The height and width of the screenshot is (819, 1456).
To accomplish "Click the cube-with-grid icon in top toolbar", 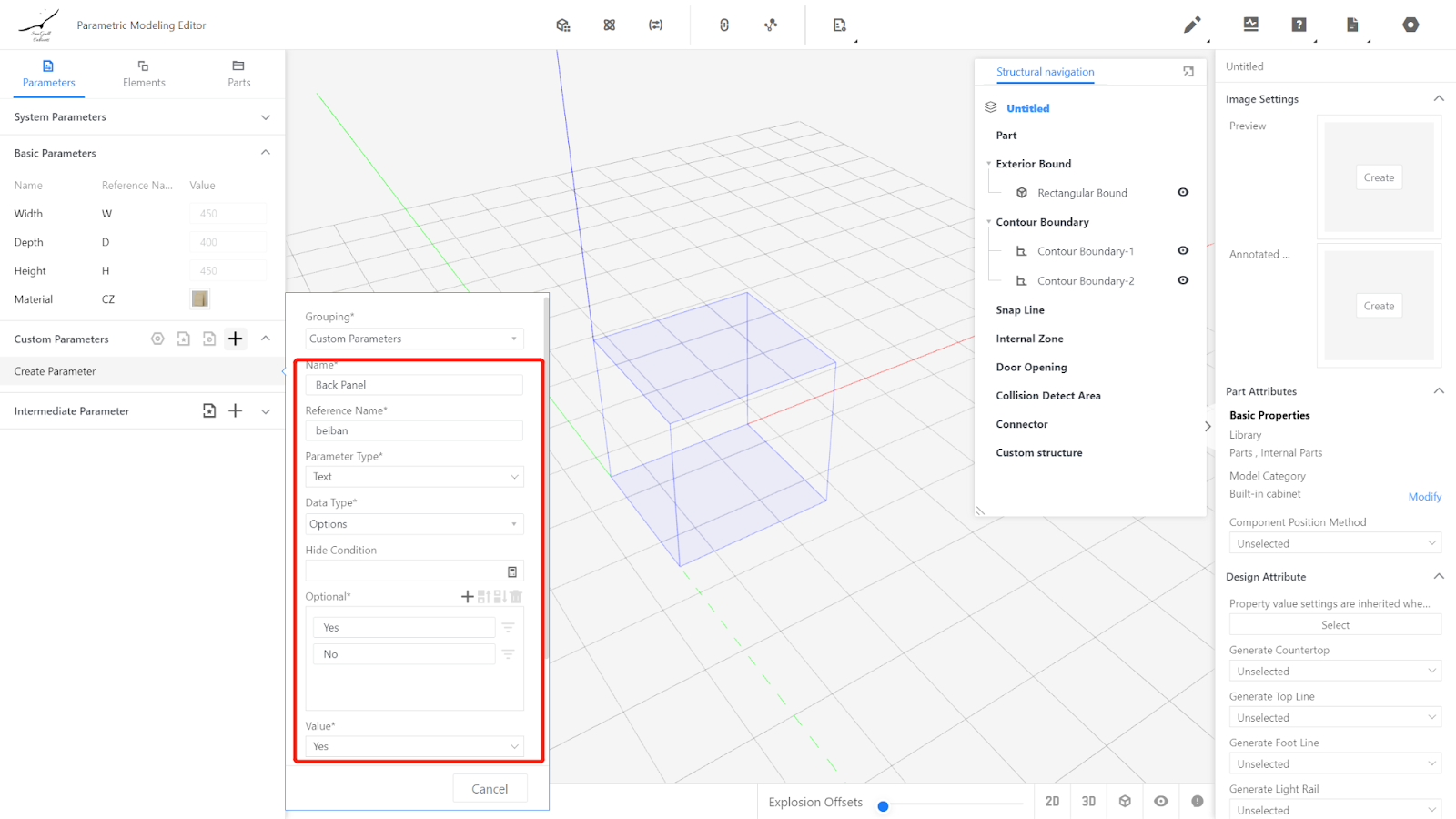I will (563, 25).
